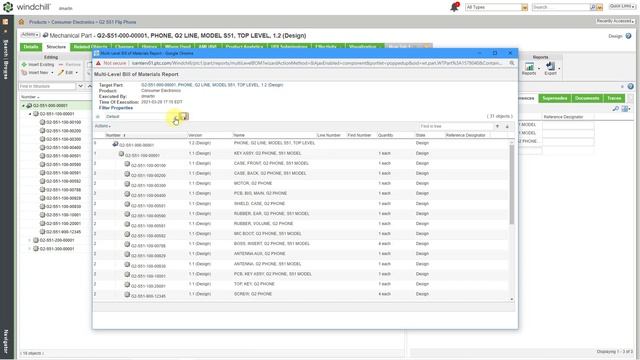Image resolution: width=640 pixels, height=360 pixels.
Task: Collapse G2-S51-100-00001 node in structure tree
Action: [30, 114]
